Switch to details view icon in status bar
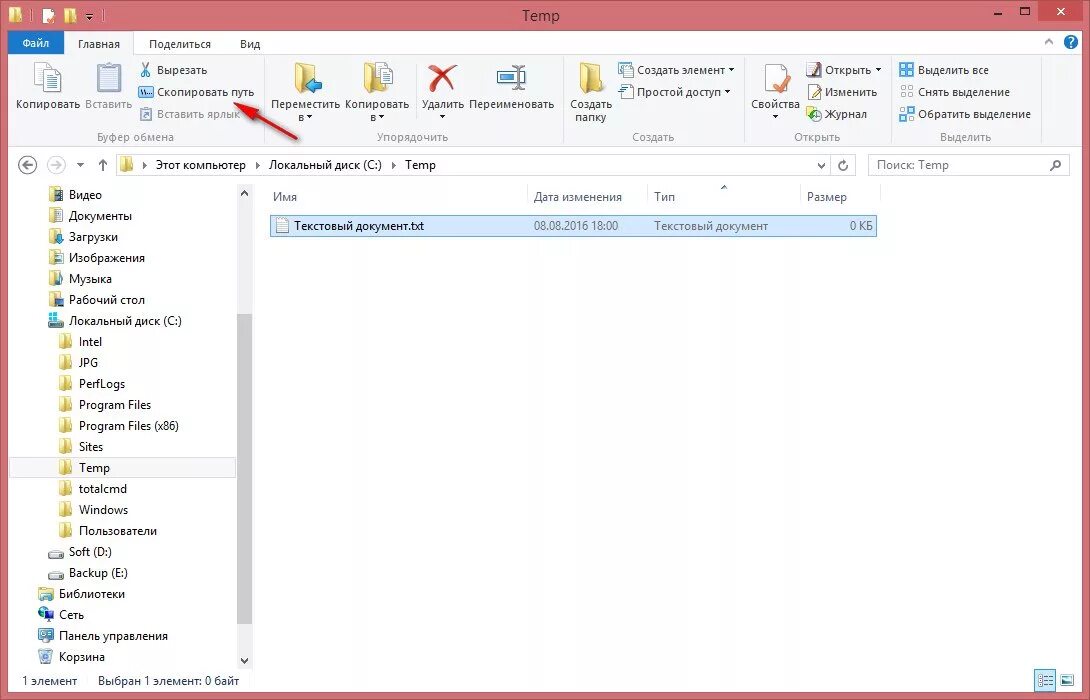Image resolution: width=1090 pixels, height=700 pixels. click(1045, 681)
